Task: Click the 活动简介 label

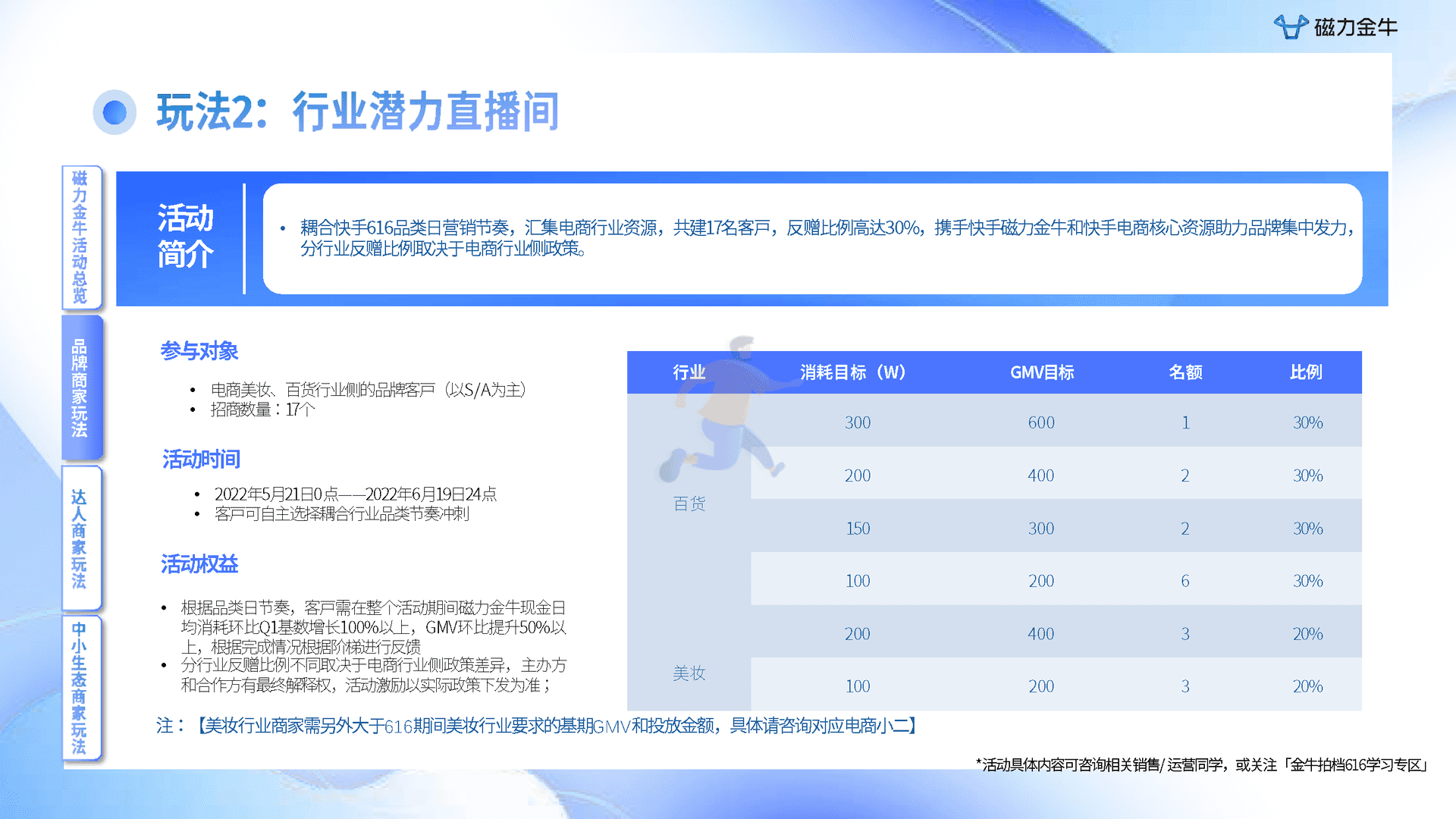Action: 186,237
